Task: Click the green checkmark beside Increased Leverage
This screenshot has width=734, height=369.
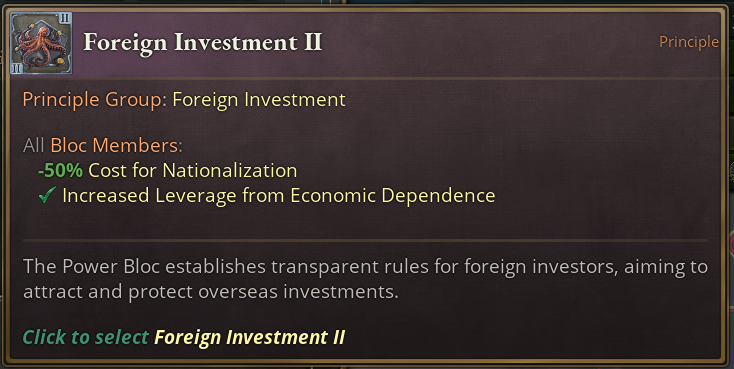Action: [x=47, y=195]
